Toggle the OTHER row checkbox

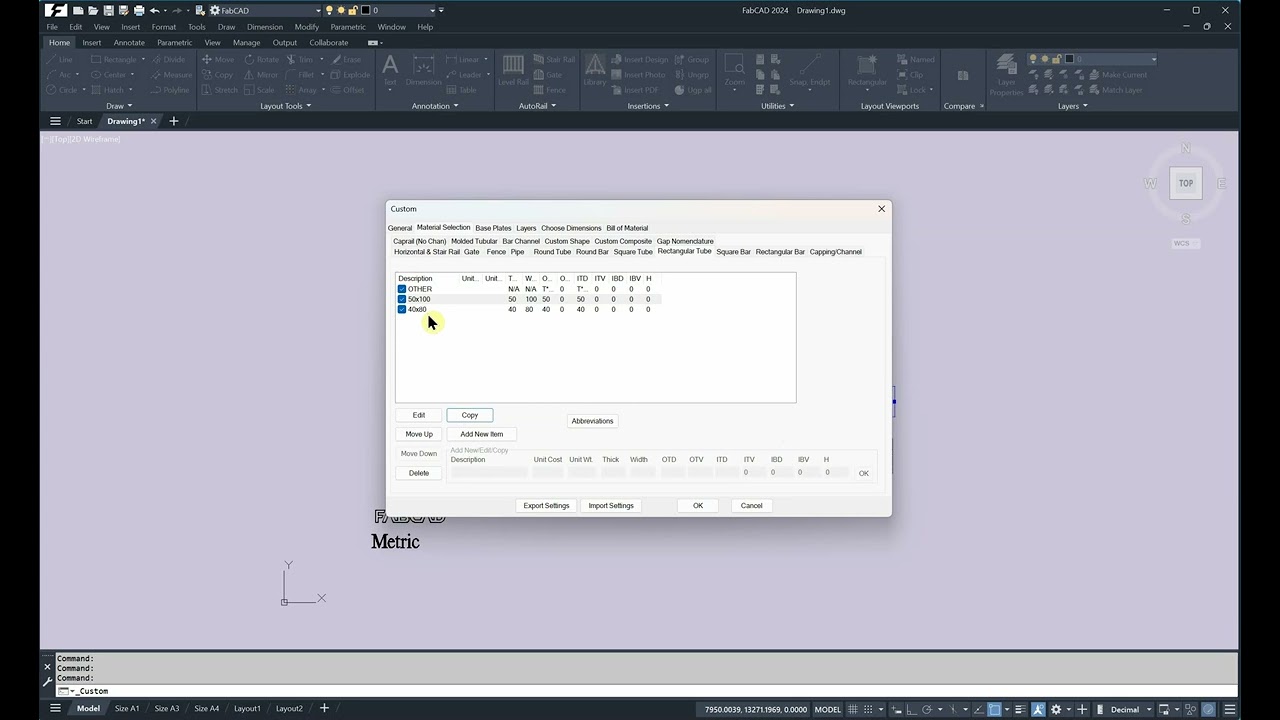tap(402, 289)
